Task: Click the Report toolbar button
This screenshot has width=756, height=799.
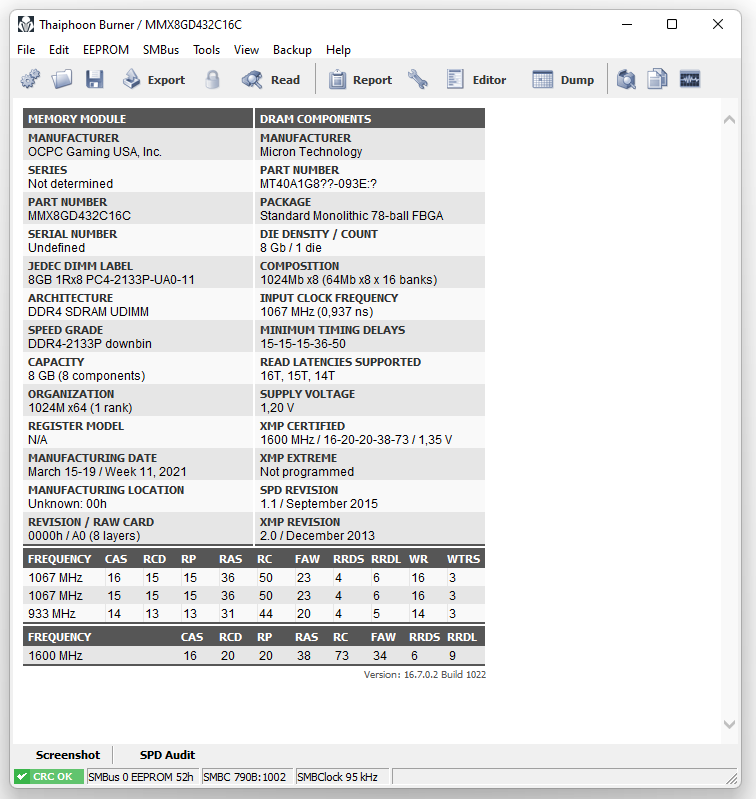Action: [x=360, y=79]
